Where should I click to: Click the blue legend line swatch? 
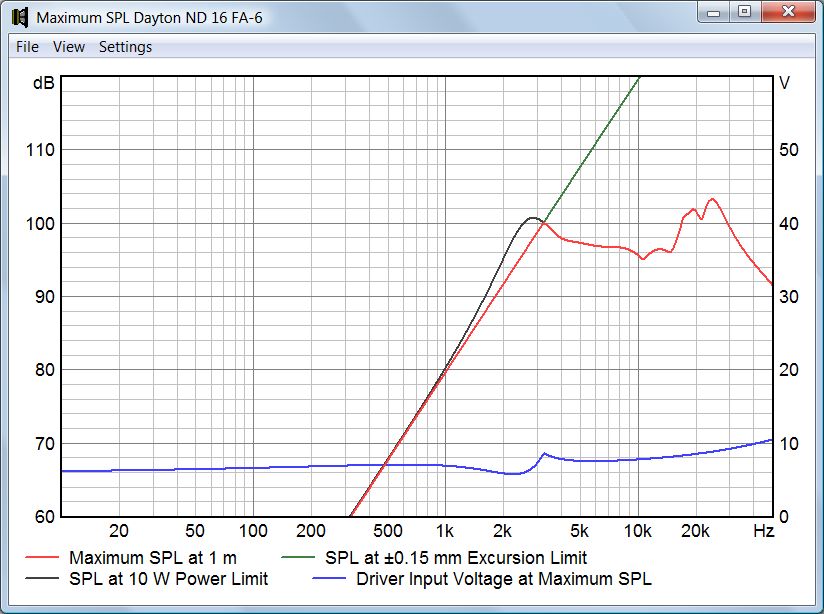tap(329, 578)
